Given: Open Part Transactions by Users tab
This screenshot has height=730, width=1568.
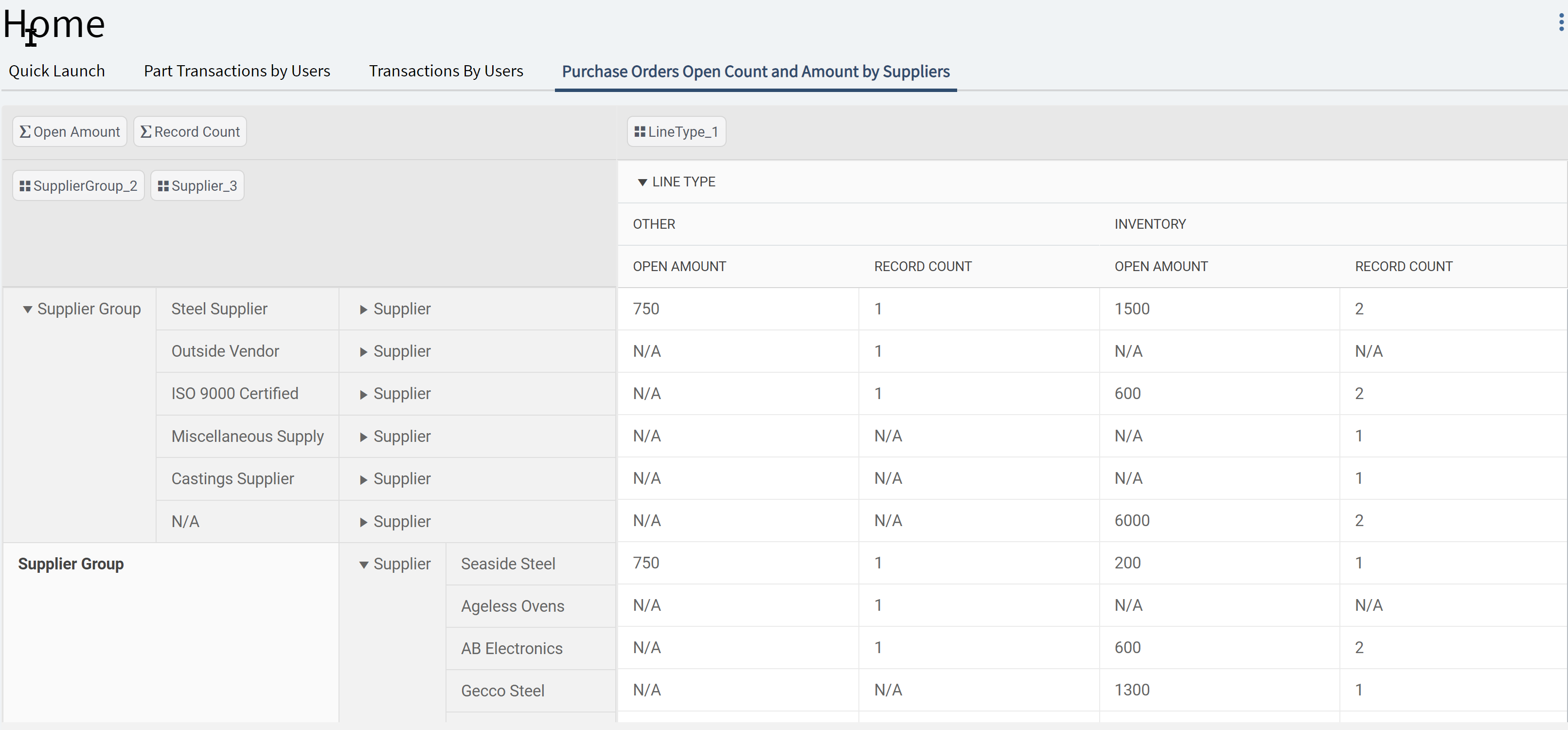Looking at the screenshot, I should [237, 71].
